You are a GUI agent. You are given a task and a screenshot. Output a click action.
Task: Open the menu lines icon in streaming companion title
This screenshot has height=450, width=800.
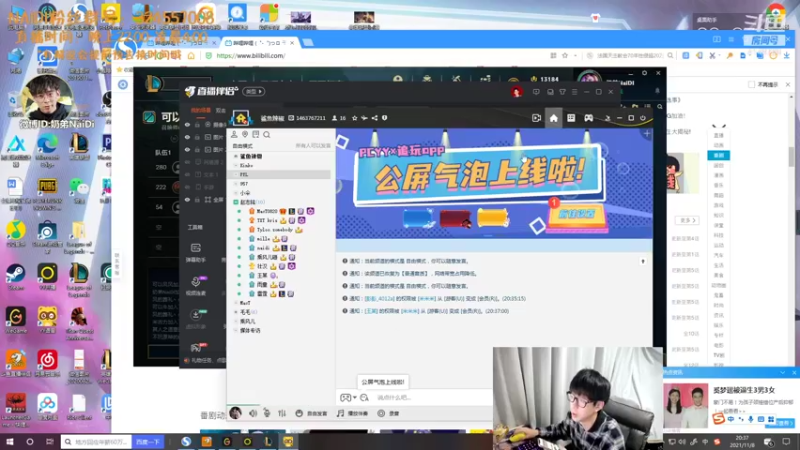click(x=574, y=92)
